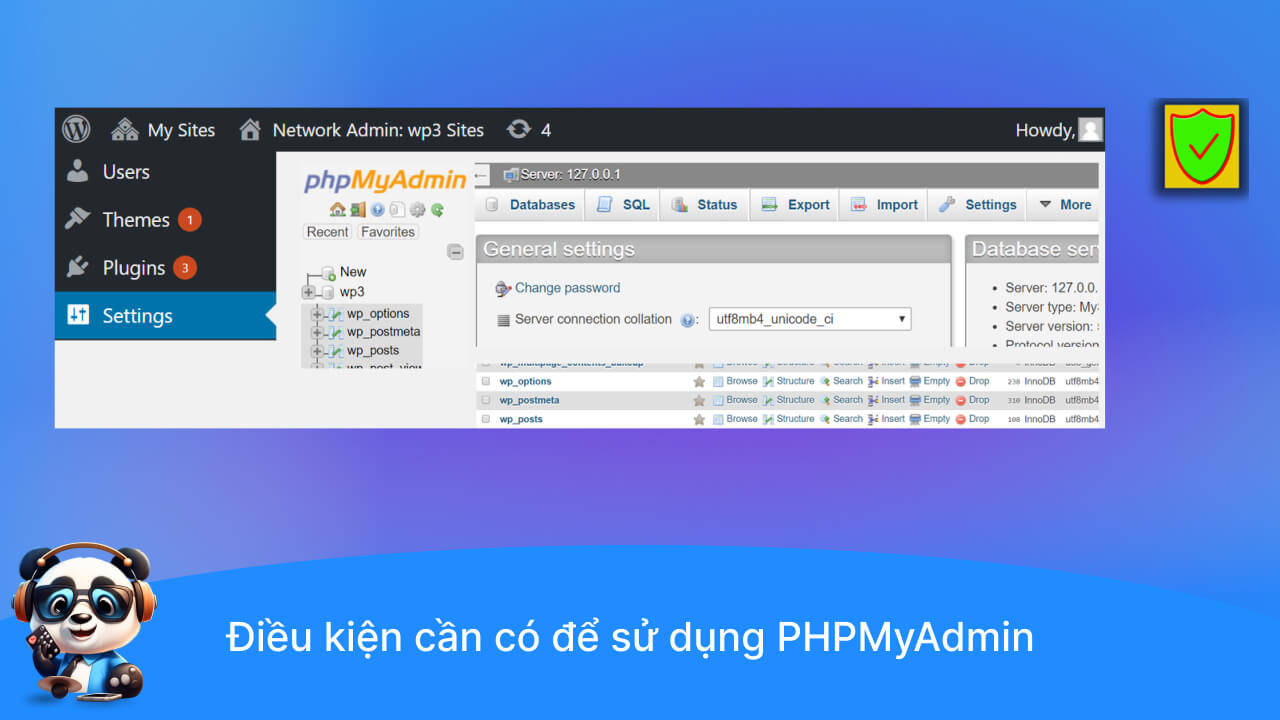This screenshot has height=720, width=1280.
Task: Switch to the Status tab
Action: [x=705, y=205]
